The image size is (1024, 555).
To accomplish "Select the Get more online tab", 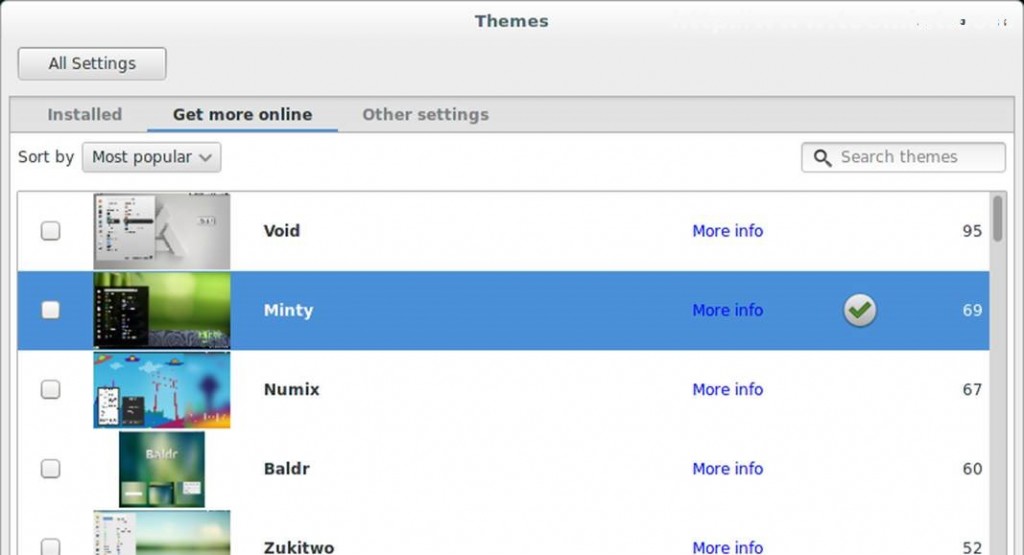I will (x=242, y=114).
